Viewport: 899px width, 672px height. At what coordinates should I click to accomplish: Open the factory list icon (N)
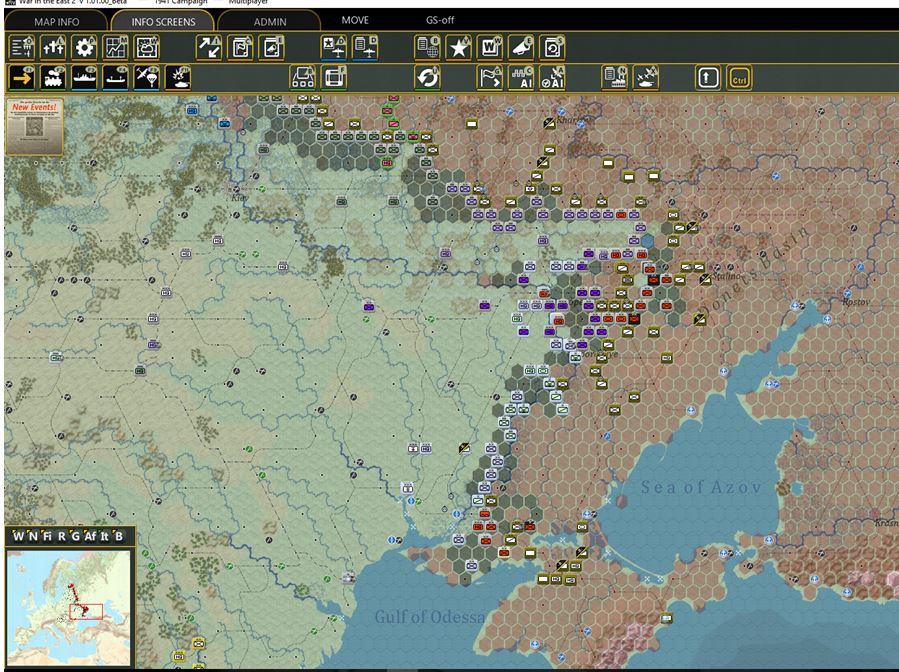[x=615, y=77]
